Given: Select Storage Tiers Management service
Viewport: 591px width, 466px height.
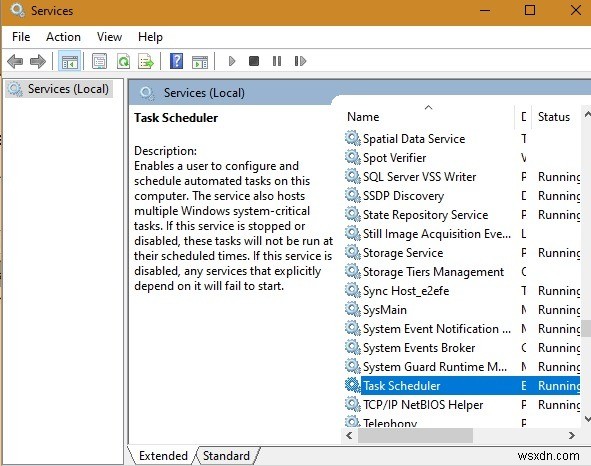Looking at the screenshot, I should (433, 272).
